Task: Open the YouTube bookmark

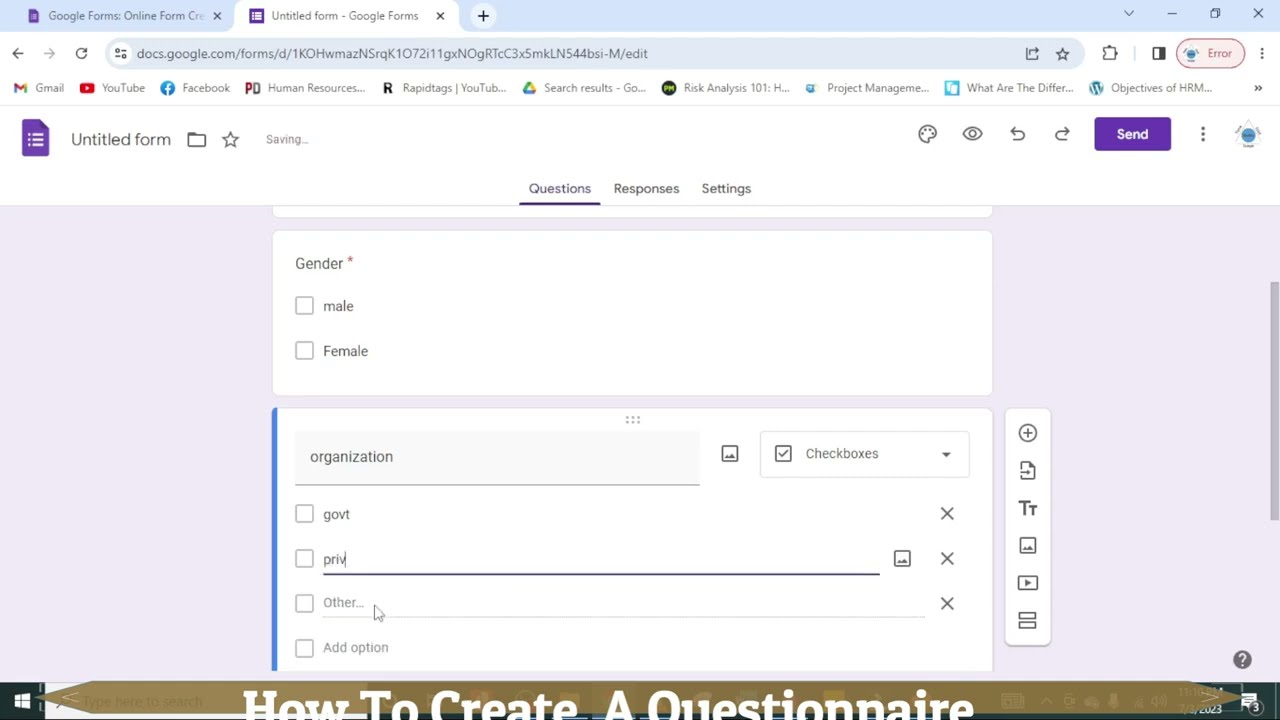Action: [x=112, y=88]
